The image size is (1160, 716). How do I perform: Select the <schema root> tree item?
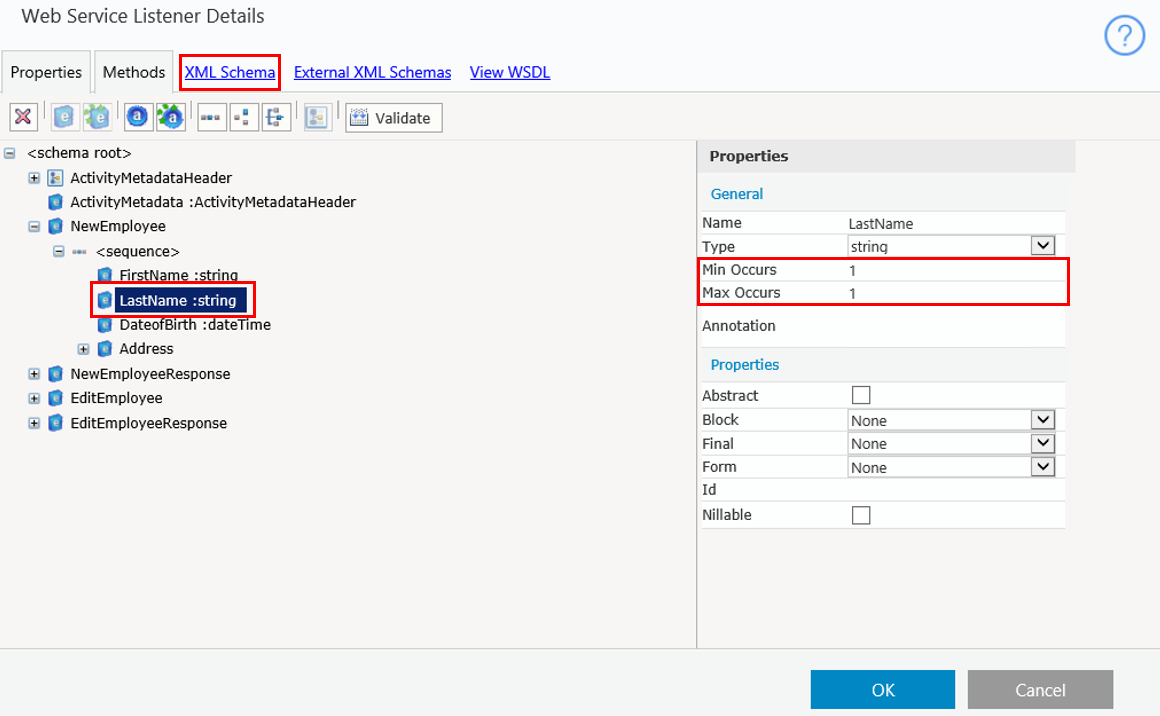(79, 153)
